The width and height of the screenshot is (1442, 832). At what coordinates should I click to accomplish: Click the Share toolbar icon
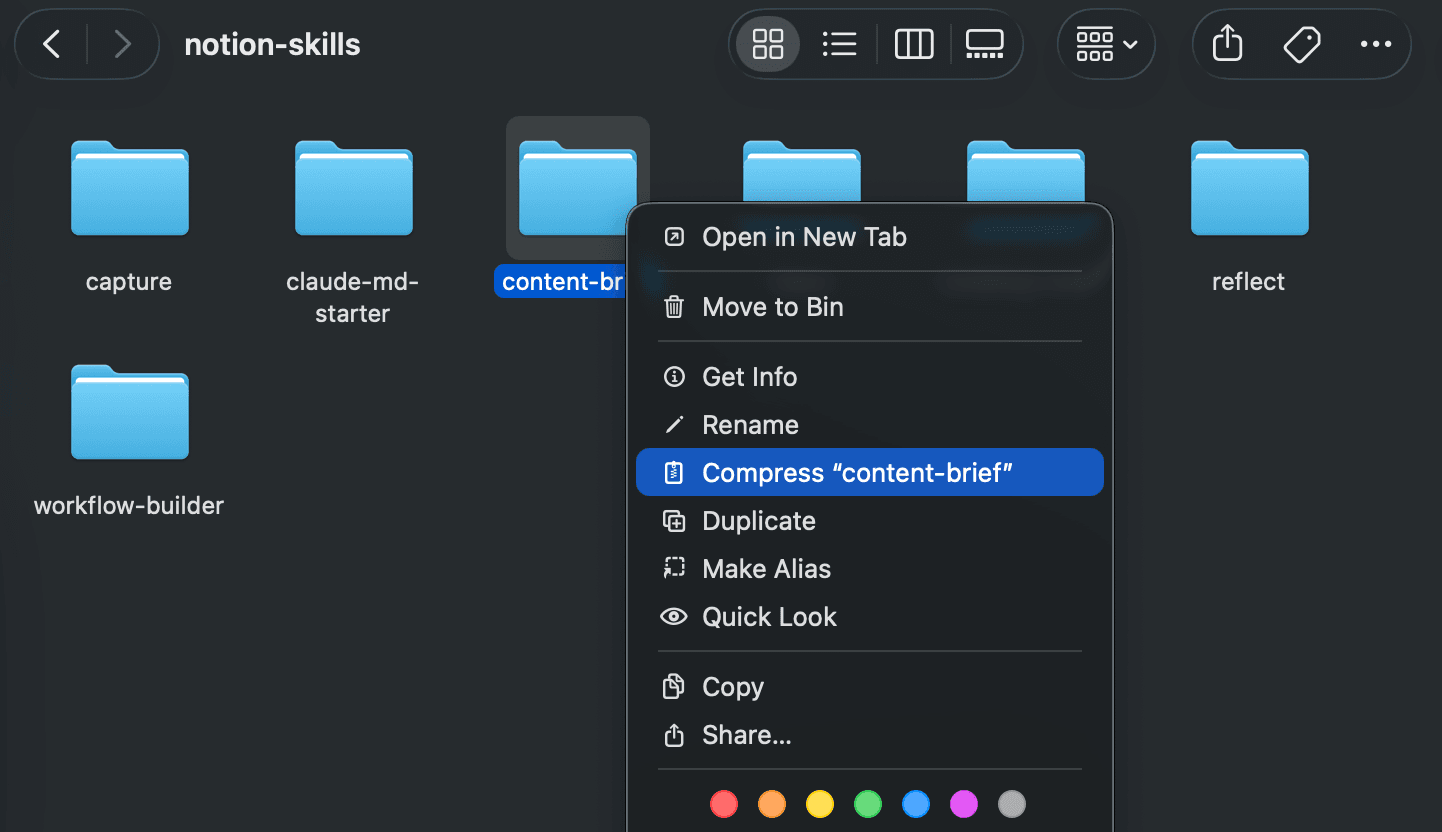1227,44
